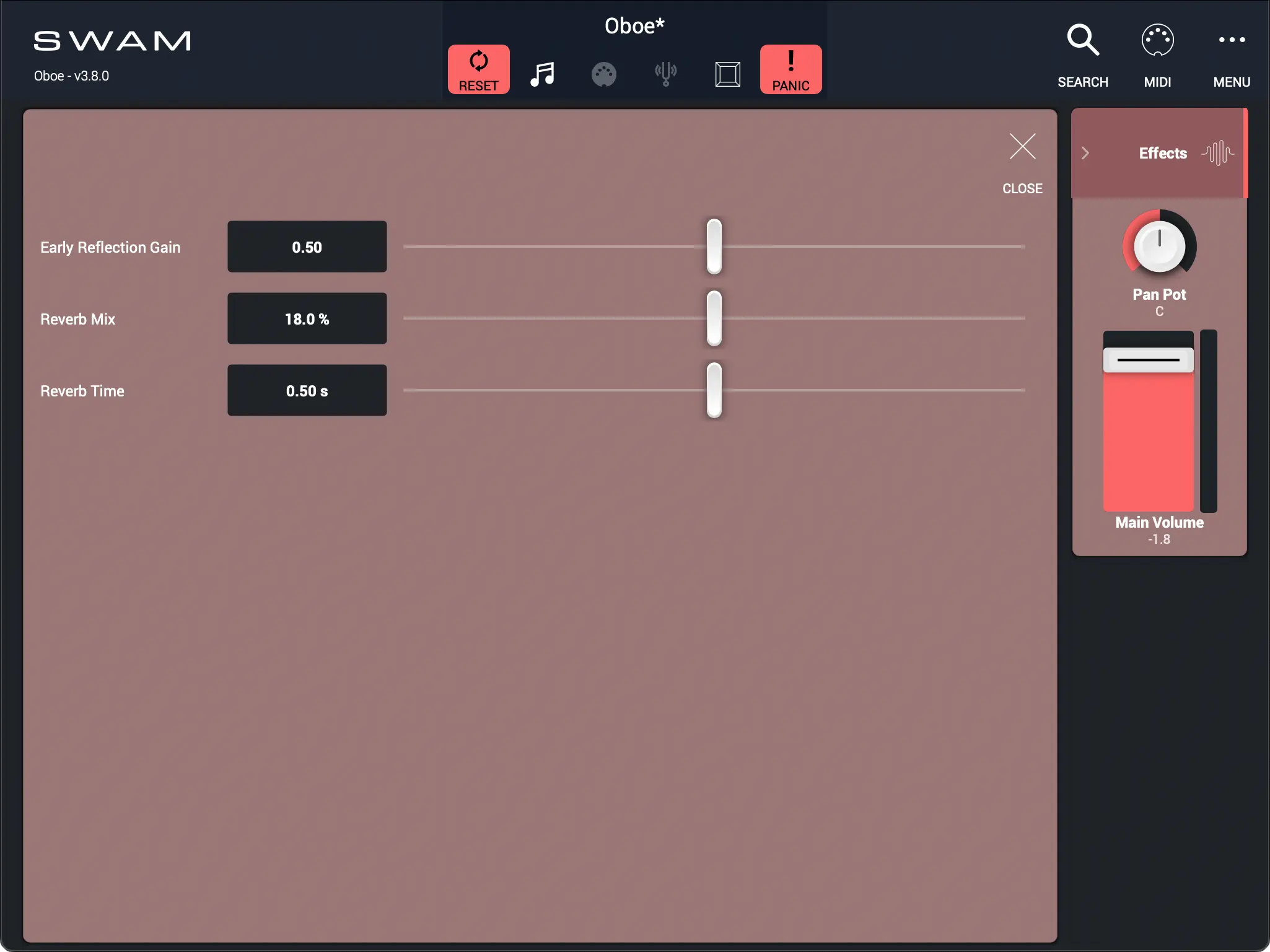Image resolution: width=1270 pixels, height=952 pixels.
Task: Open the tuning fork settings page
Action: [665, 74]
